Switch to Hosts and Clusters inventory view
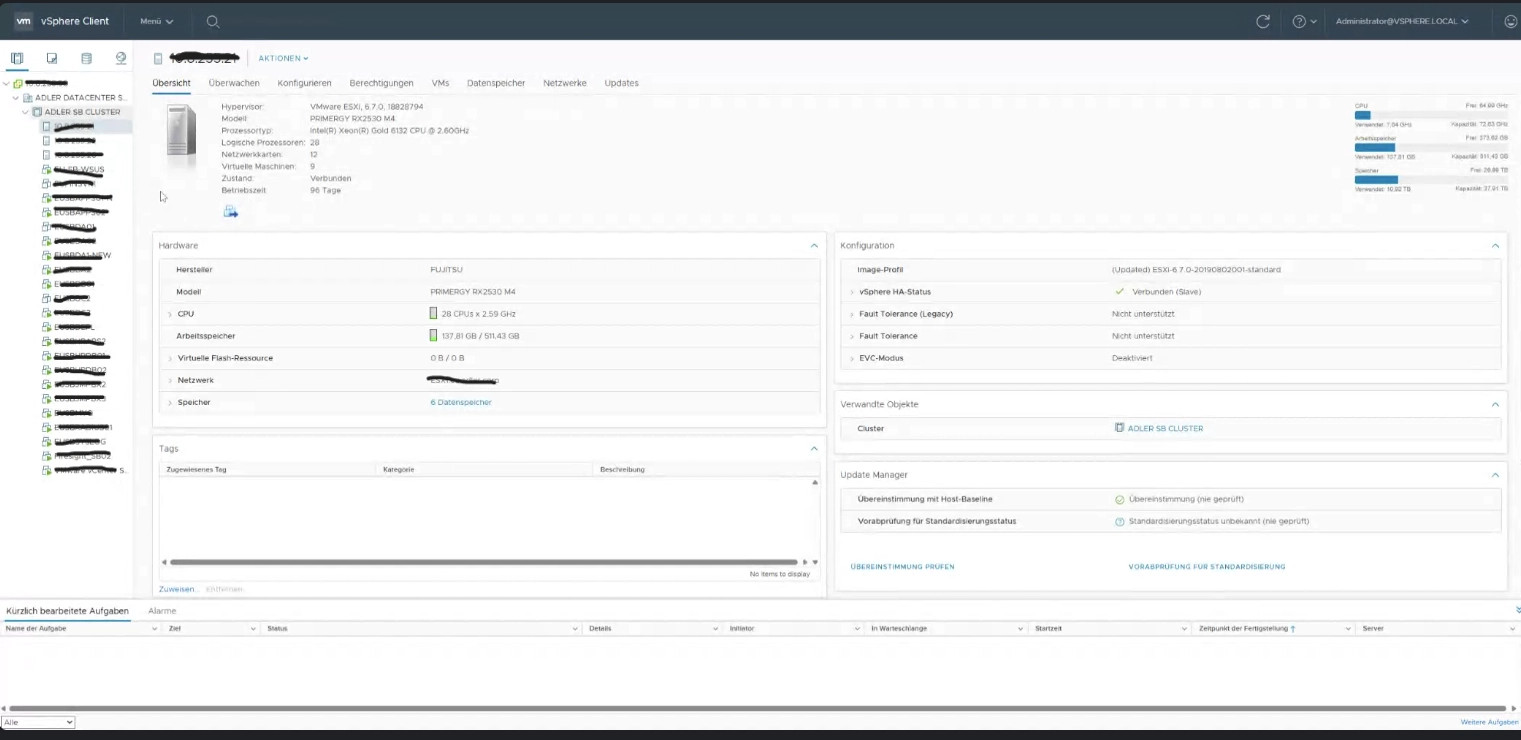The height and width of the screenshot is (740, 1521). point(17,58)
